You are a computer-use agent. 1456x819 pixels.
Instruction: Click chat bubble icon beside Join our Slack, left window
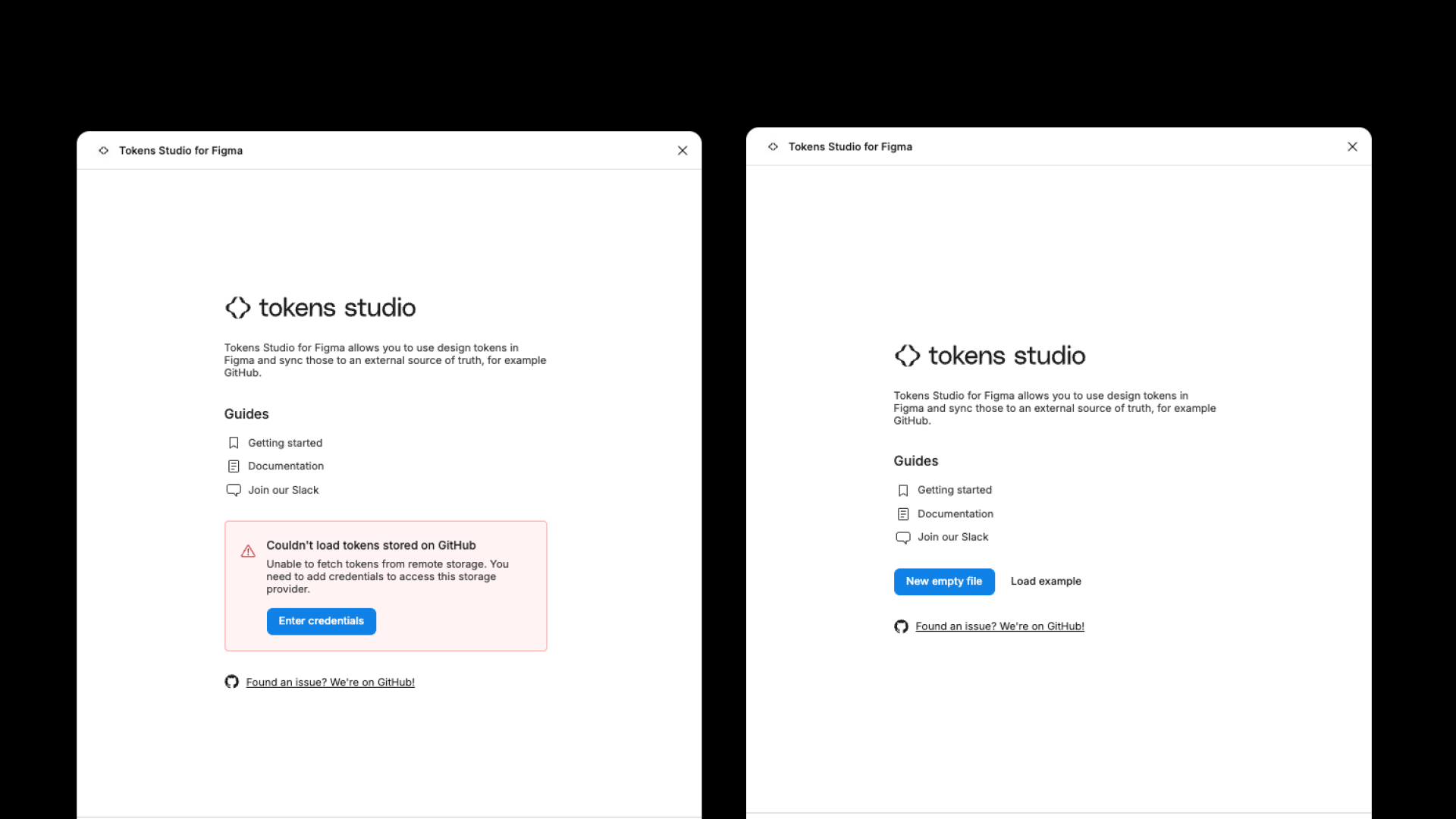234,490
